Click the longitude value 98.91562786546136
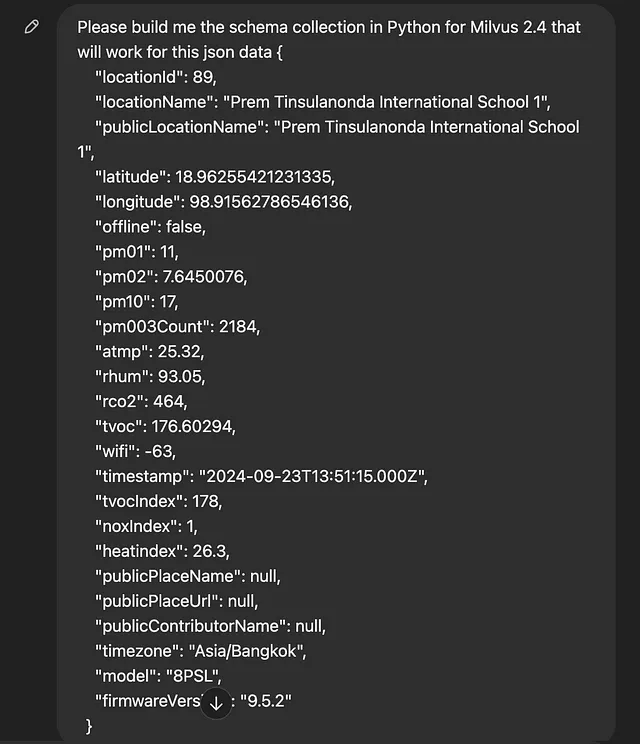Image resolution: width=640 pixels, height=744 pixels. [x=270, y=202]
